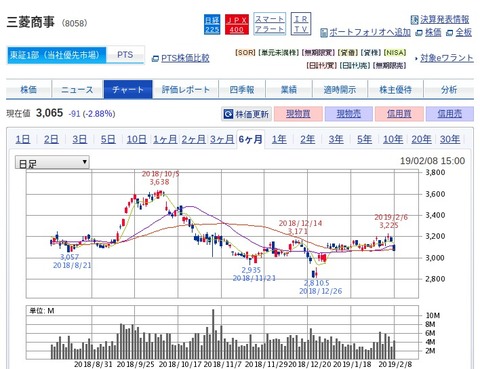Open the 株価 tab
The image size is (480, 369).
coord(29,89)
